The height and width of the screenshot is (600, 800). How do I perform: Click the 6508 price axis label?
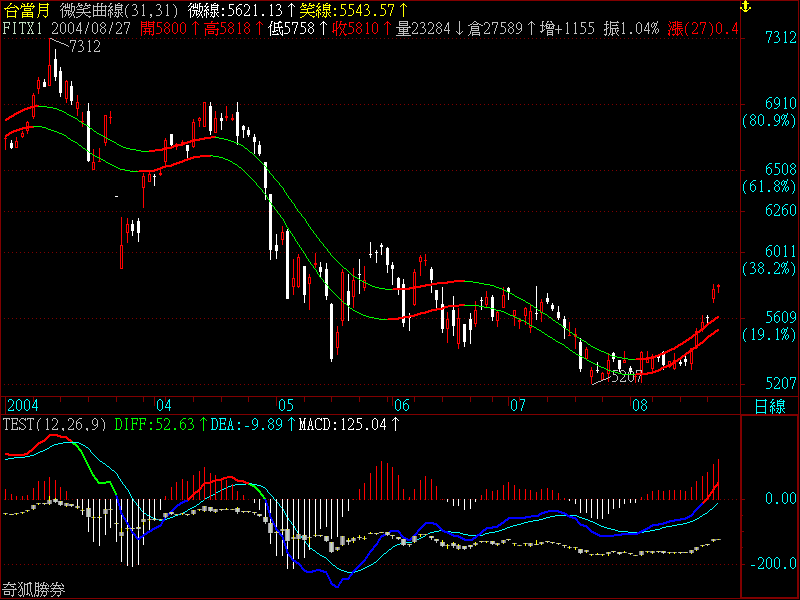click(781, 169)
